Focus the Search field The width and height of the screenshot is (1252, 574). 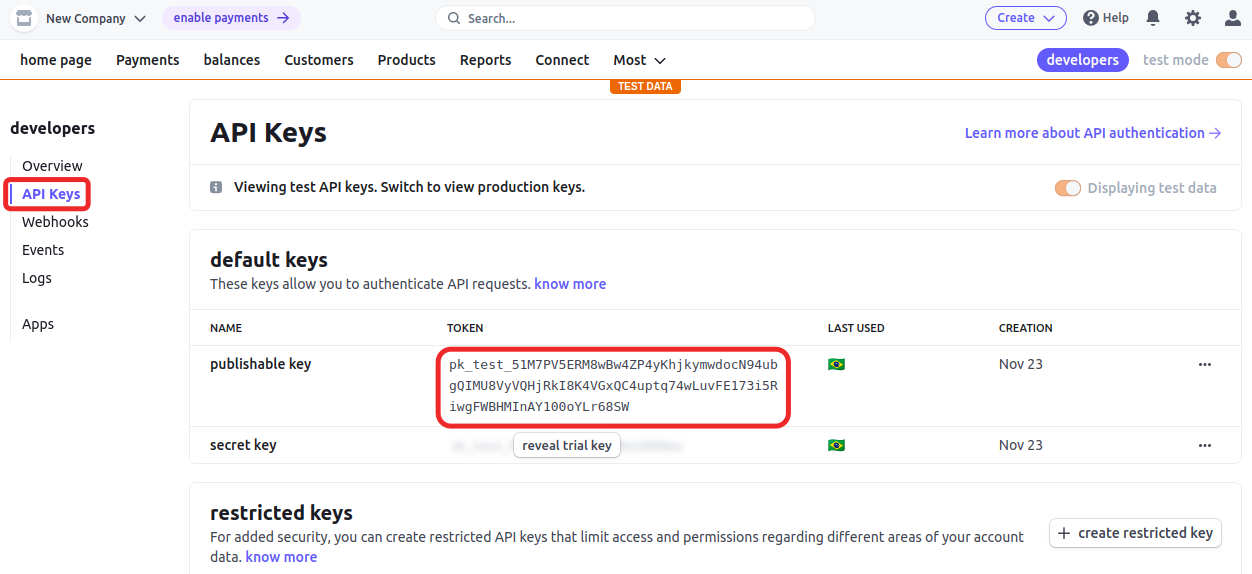pos(625,18)
